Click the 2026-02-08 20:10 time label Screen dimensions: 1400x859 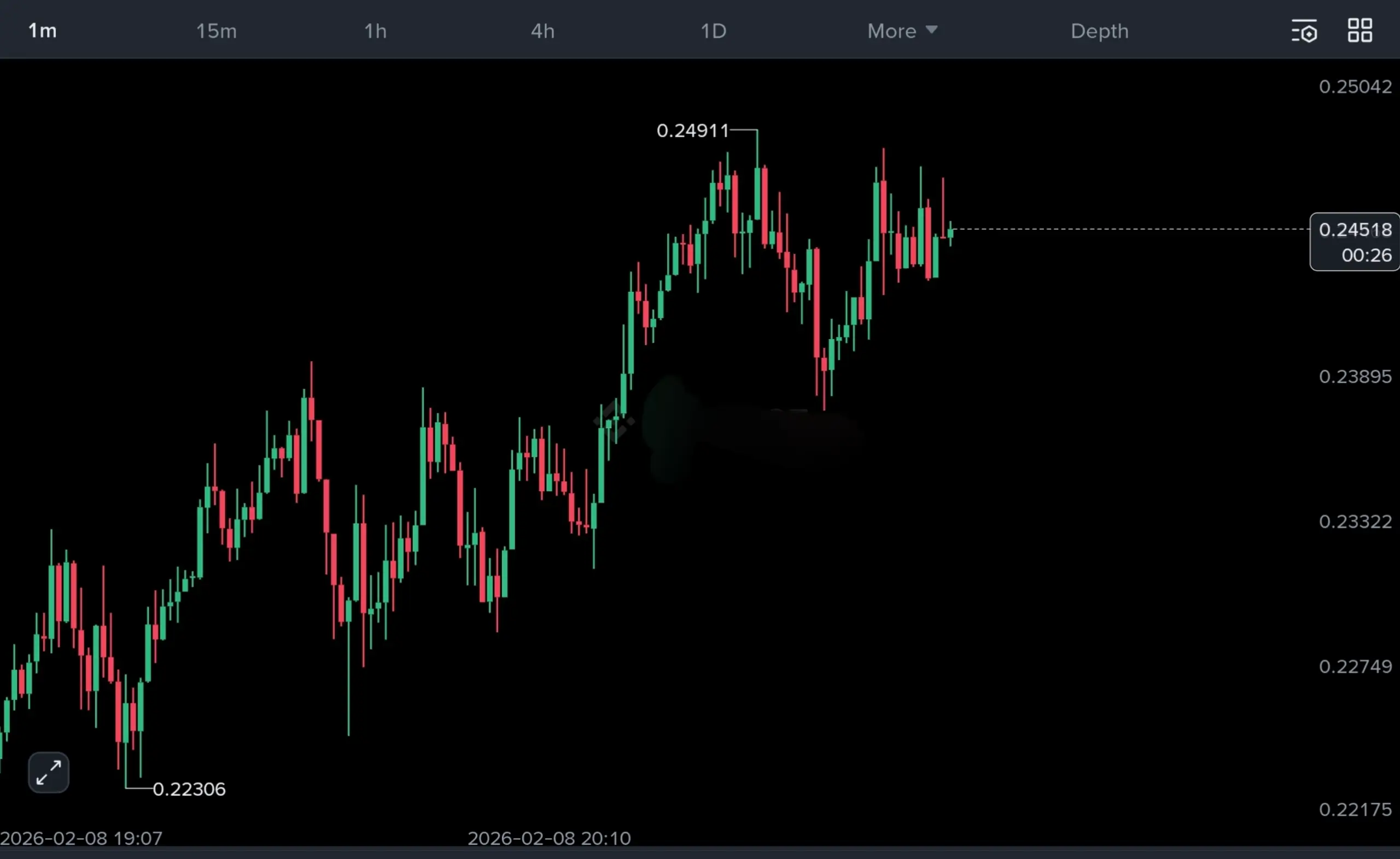pos(549,838)
